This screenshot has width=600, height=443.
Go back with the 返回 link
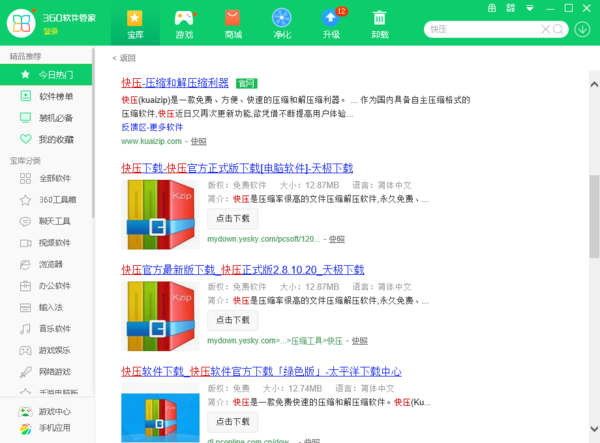point(124,58)
